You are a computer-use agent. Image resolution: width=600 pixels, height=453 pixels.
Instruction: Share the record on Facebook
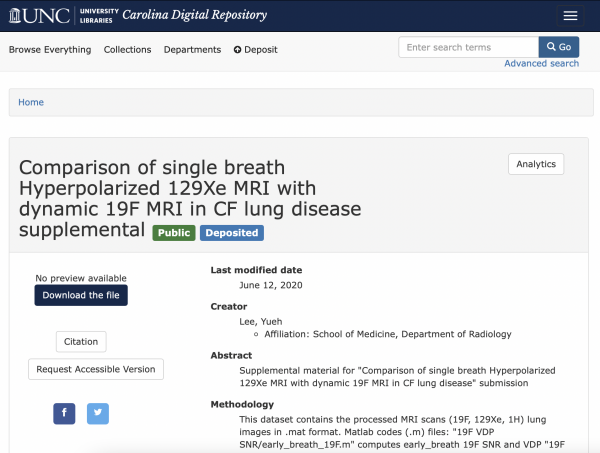pos(64,413)
